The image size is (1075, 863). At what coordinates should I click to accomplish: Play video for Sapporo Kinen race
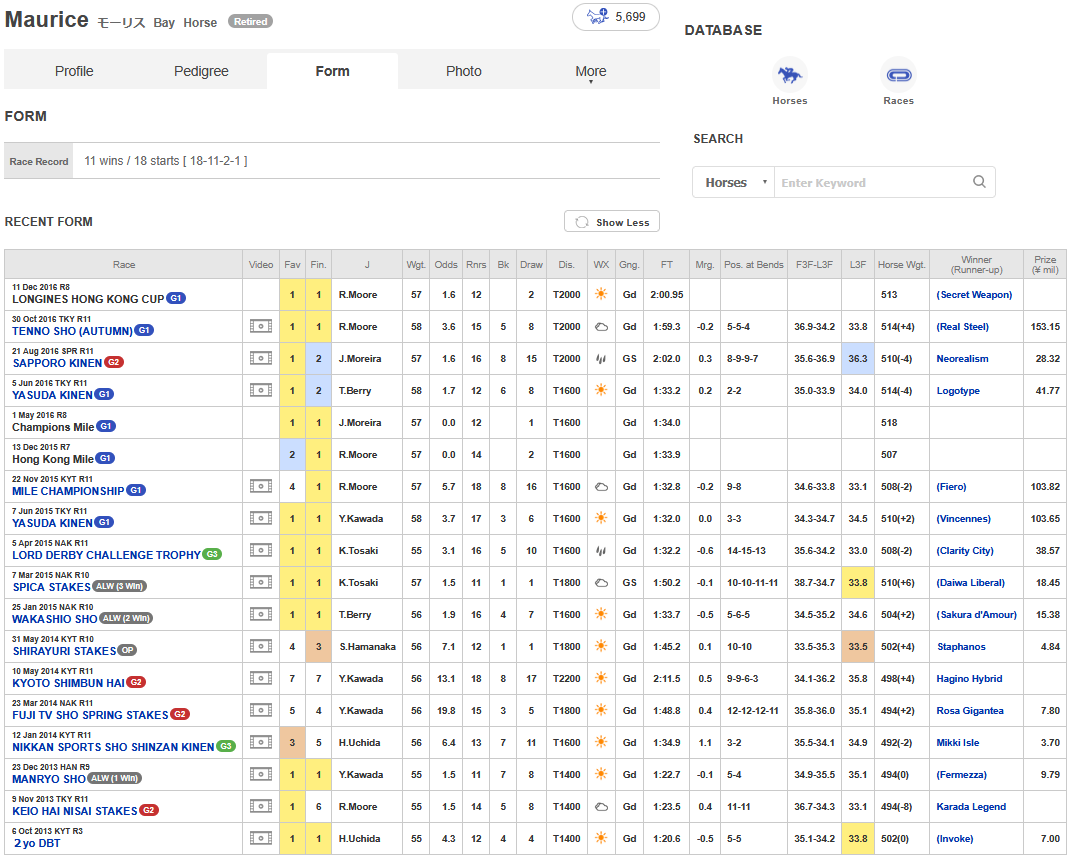click(x=261, y=358)
